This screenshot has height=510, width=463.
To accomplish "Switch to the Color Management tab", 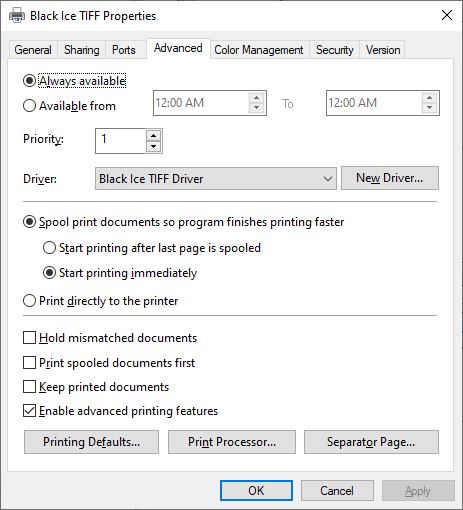I will pos(259,50).
